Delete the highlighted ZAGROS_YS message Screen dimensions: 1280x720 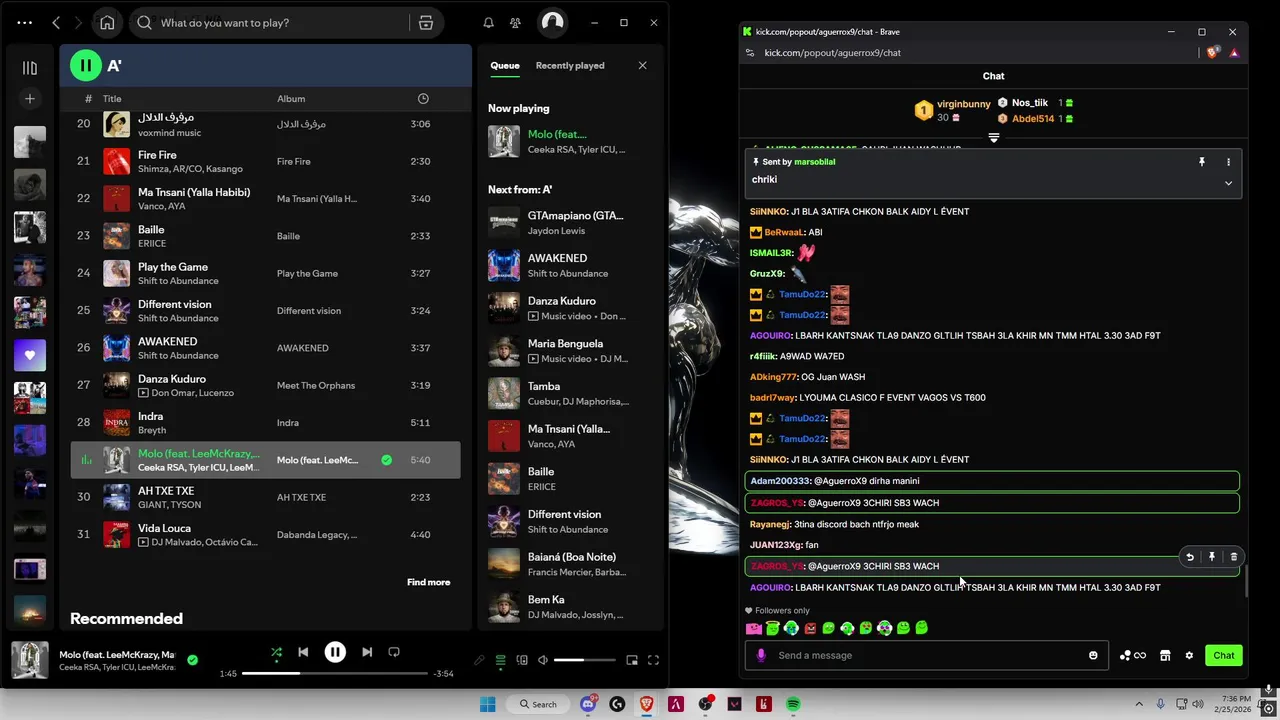[x=1233, y=557]
